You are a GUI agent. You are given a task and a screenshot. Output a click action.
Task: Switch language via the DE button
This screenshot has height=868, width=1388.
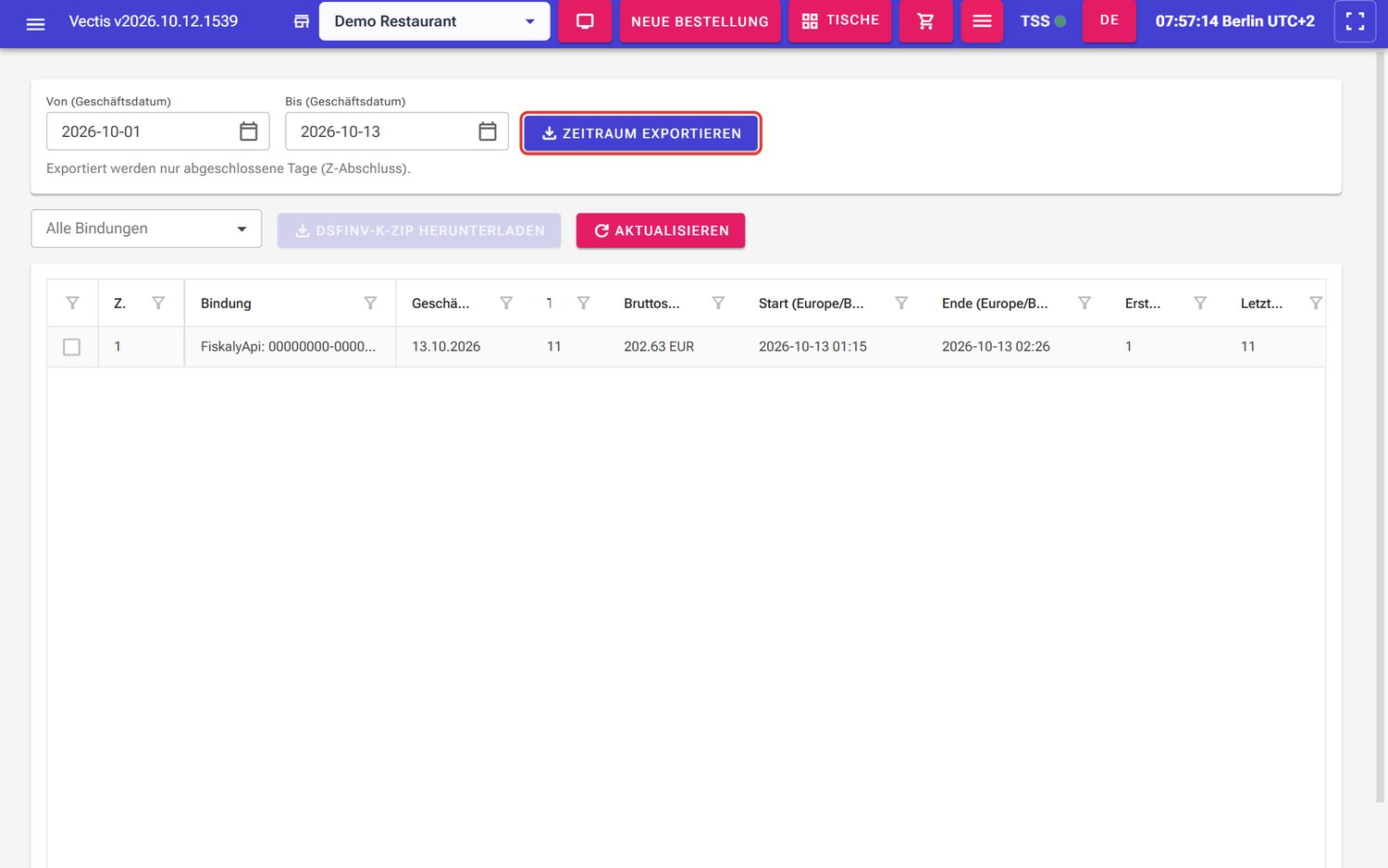point(1109,21)
